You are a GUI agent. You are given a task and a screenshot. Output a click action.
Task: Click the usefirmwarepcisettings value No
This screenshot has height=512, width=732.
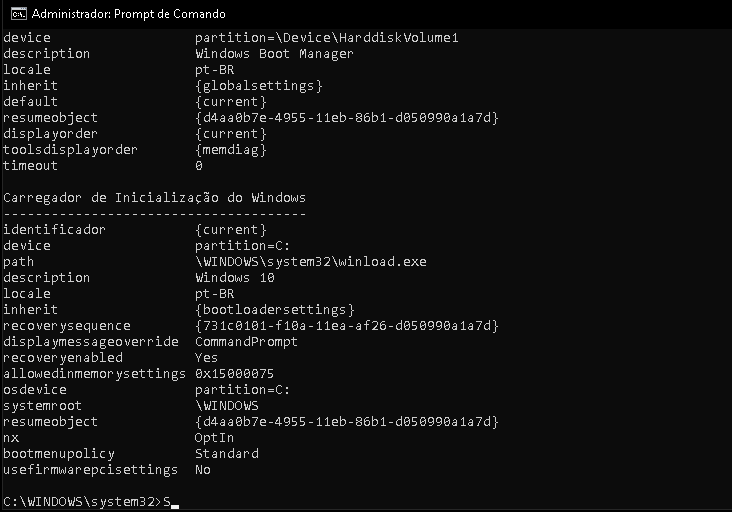tap(203, 470)
